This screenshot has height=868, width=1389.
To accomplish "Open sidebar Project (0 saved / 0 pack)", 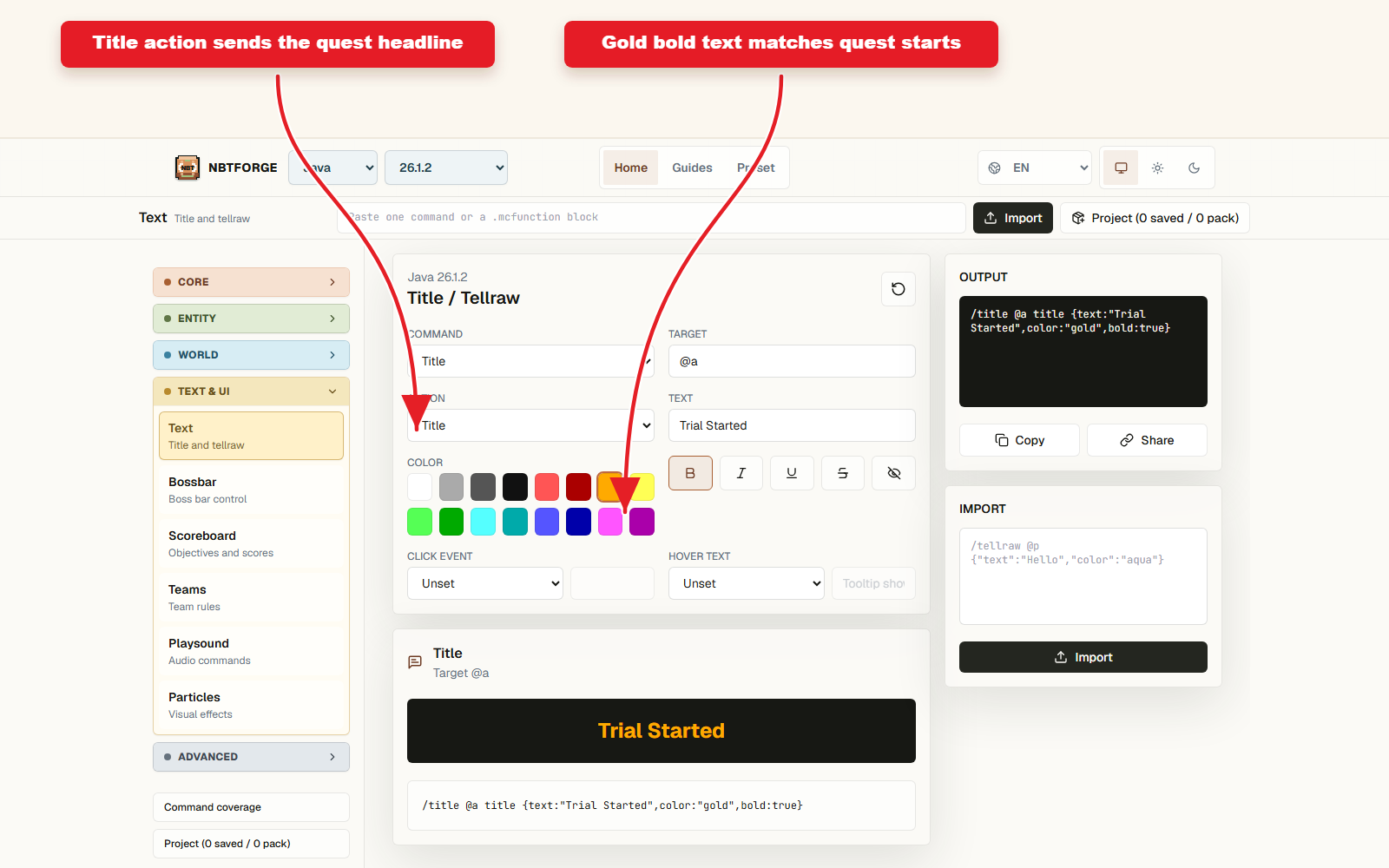I will point(251,844).
